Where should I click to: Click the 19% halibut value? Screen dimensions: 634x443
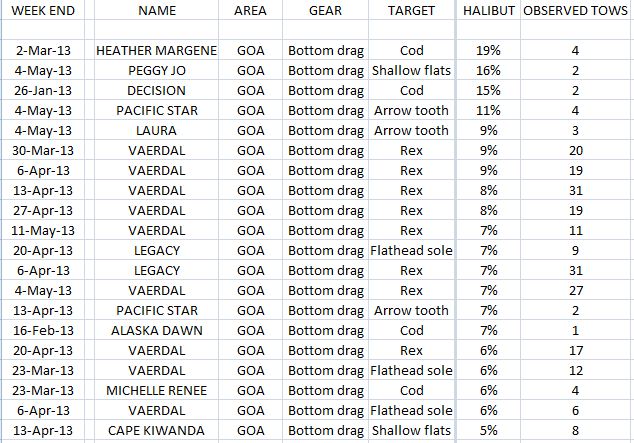(488, 49)
